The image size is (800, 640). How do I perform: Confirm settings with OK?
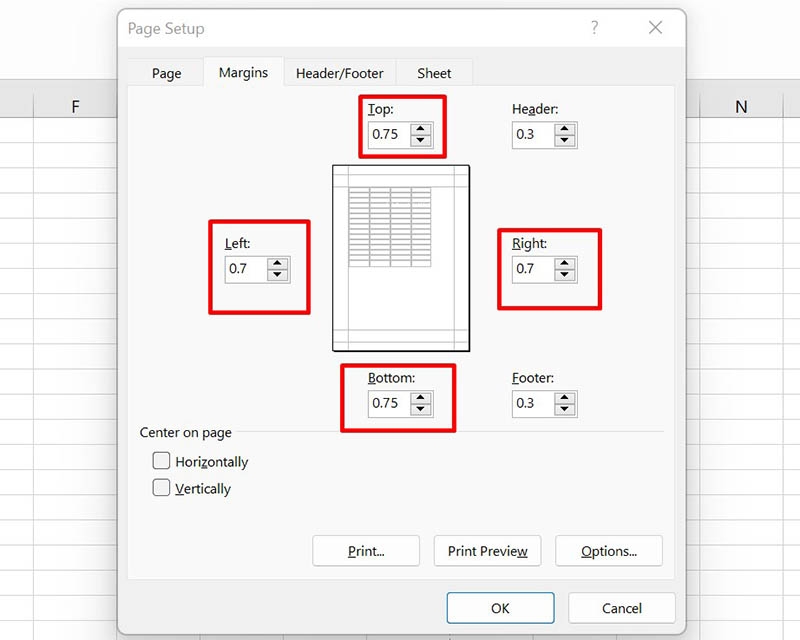(x=500, y=608)
